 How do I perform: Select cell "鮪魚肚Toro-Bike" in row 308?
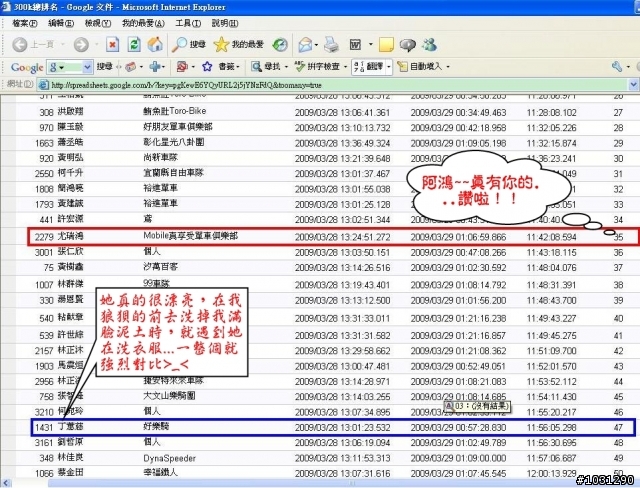pyautogui.click(x=175, y=111)
